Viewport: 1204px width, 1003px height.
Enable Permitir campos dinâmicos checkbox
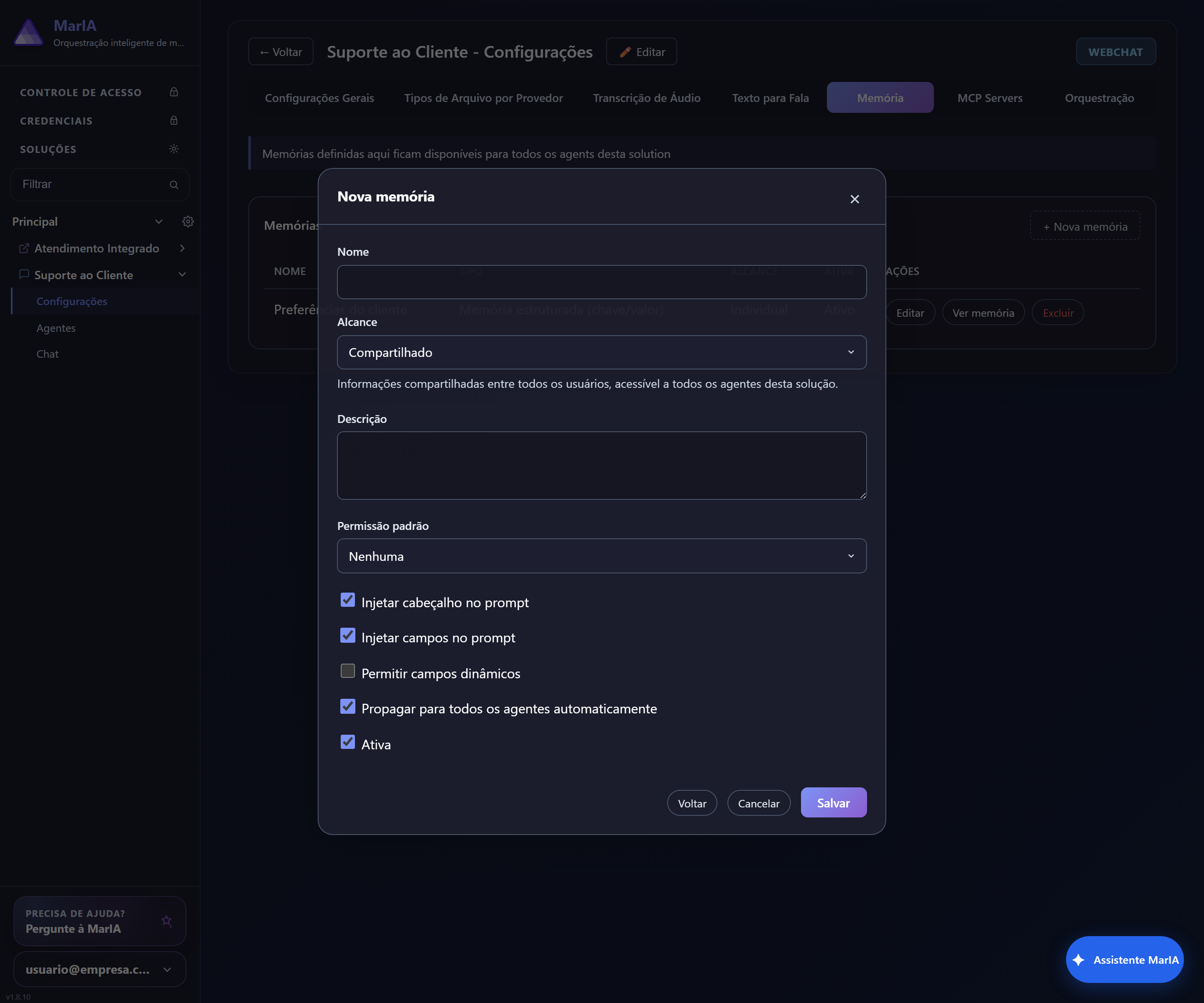(x=347, y=671)
